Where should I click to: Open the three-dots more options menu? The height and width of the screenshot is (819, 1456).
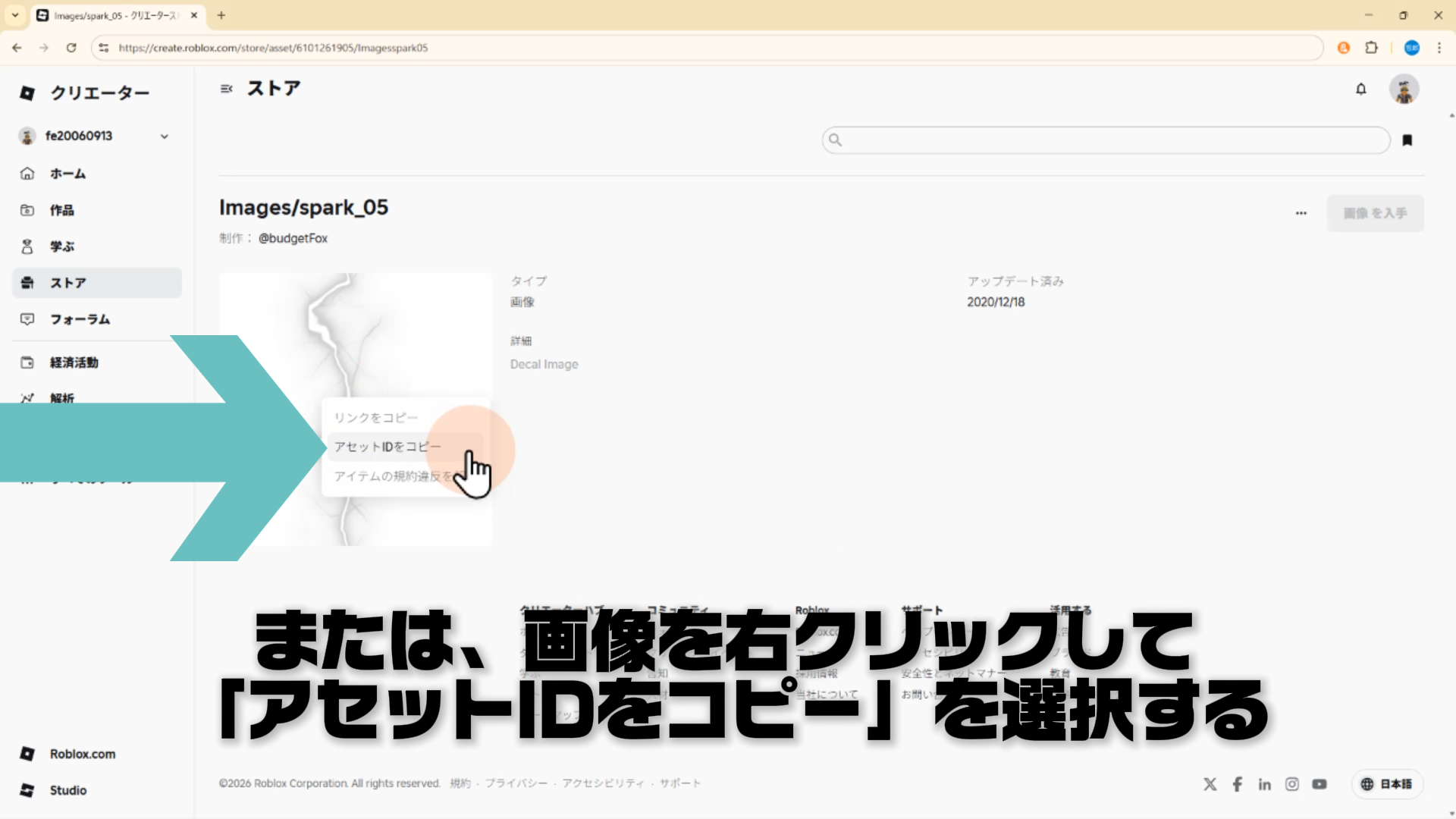(x=1301, y=213)
